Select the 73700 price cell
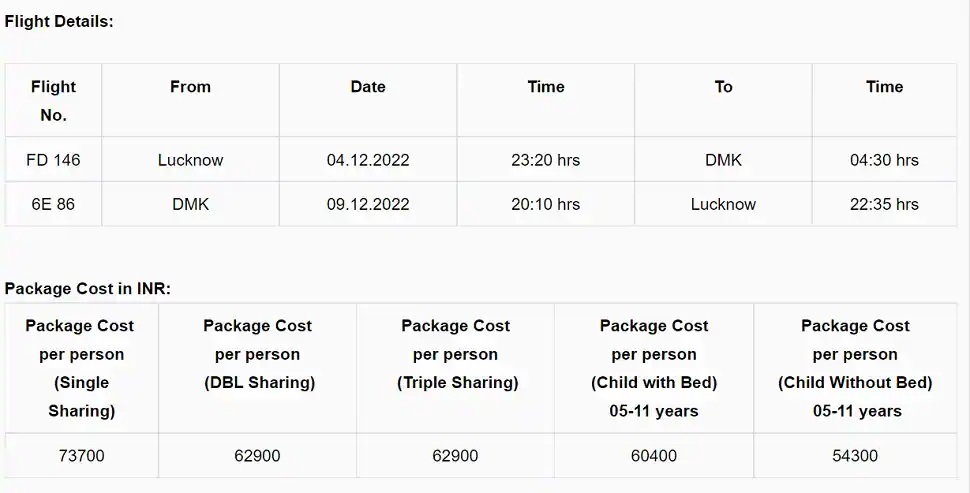Screen dimensions: 970x493 coord(81,455)
